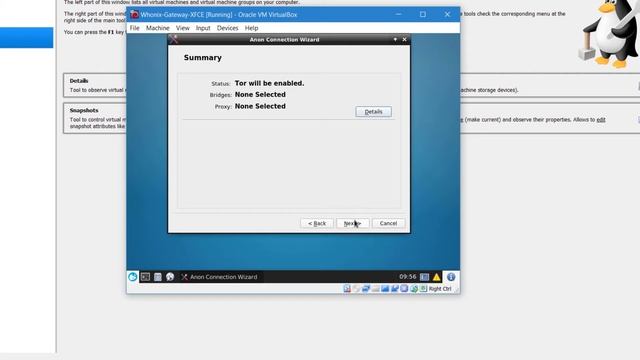Click 'Tor will be enabled.' status text
Screen dimensions: 640x360
point(269,83)
